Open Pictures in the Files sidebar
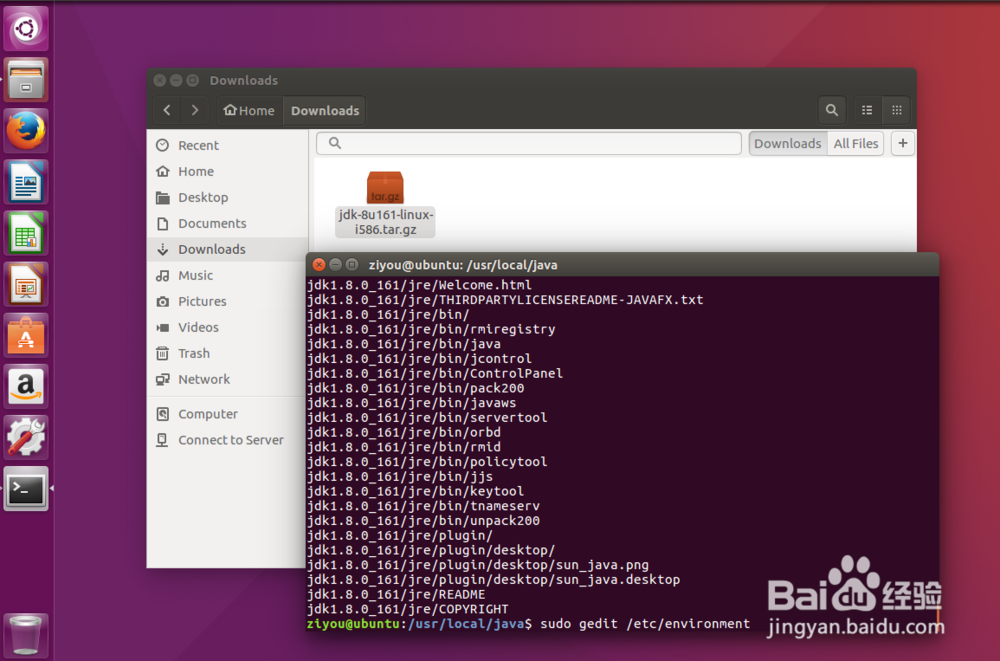 (228, 301)
